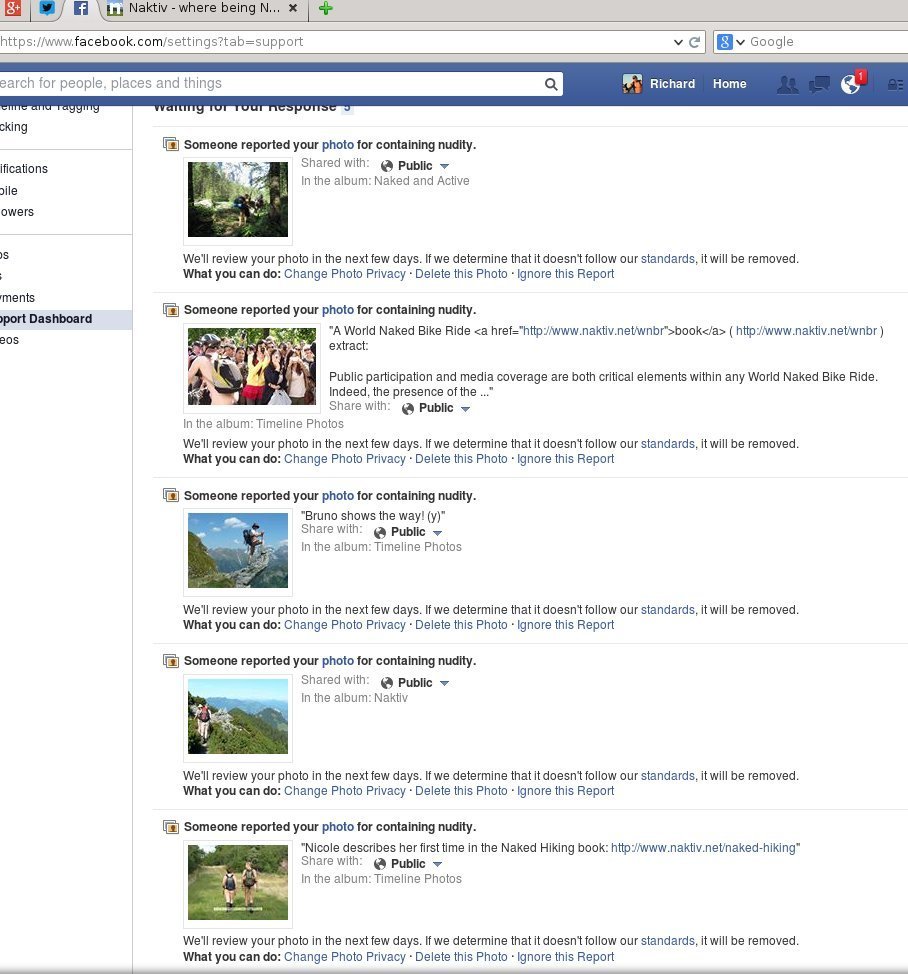Open the Naktiv album mountain trail thumbnail
908x974 pixels.
[x=238, y=716]
